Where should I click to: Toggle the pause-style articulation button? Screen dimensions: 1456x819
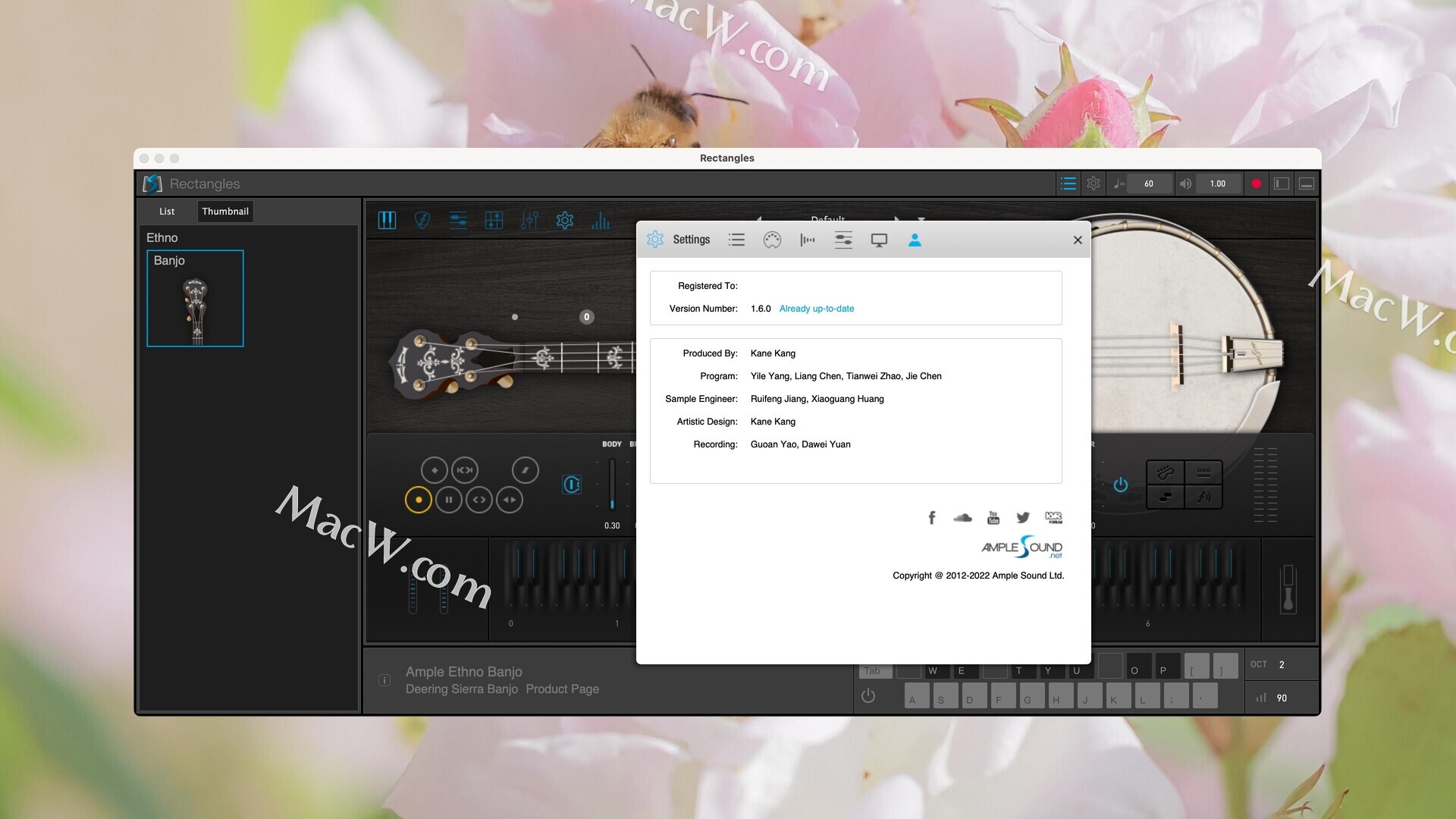coord(449,500)
